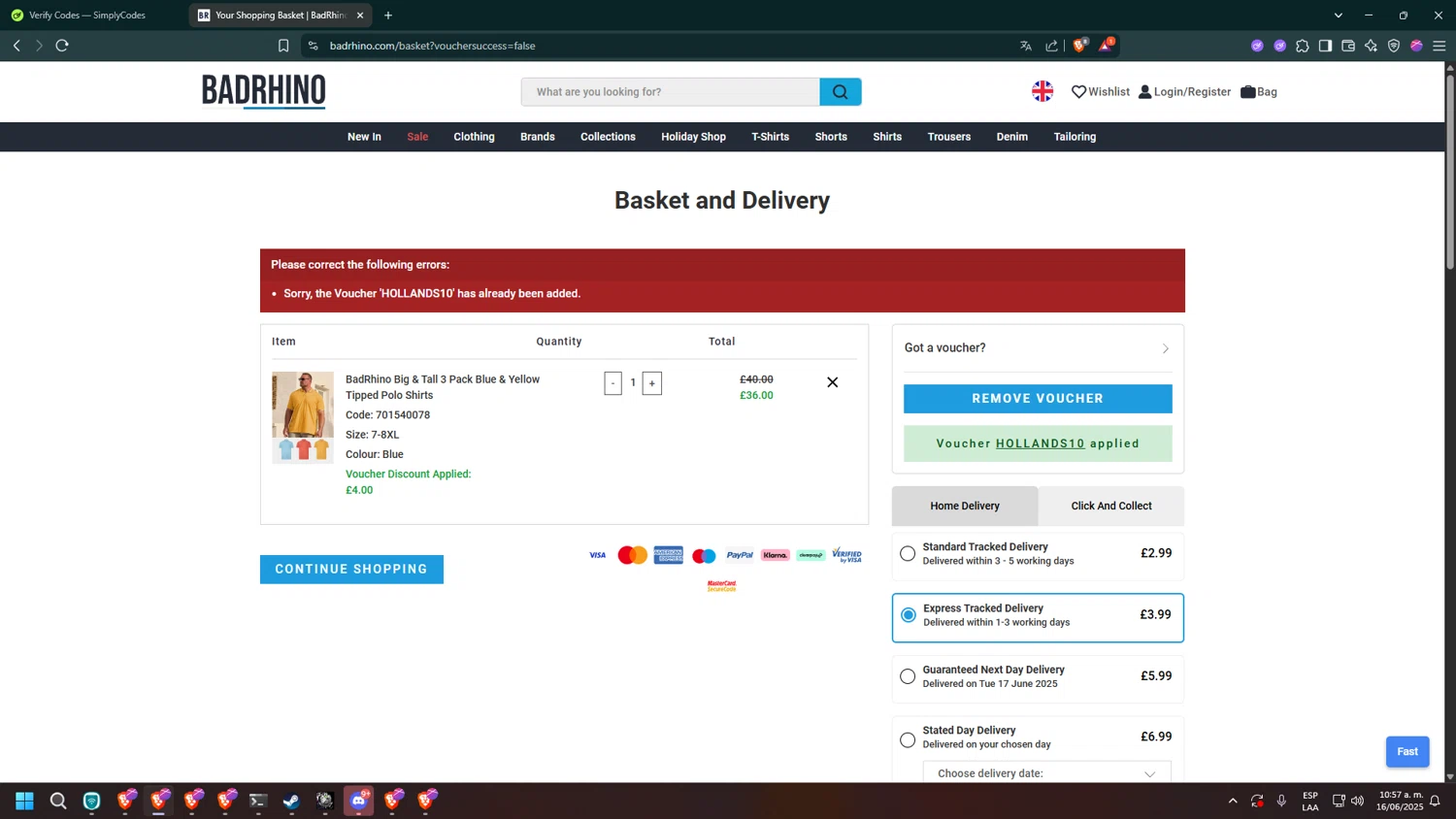Viewport: 1456px width, 819px height.
Task: Open the browser tab list chevron
Action: pyautogui.click(x=1338, y=16)
